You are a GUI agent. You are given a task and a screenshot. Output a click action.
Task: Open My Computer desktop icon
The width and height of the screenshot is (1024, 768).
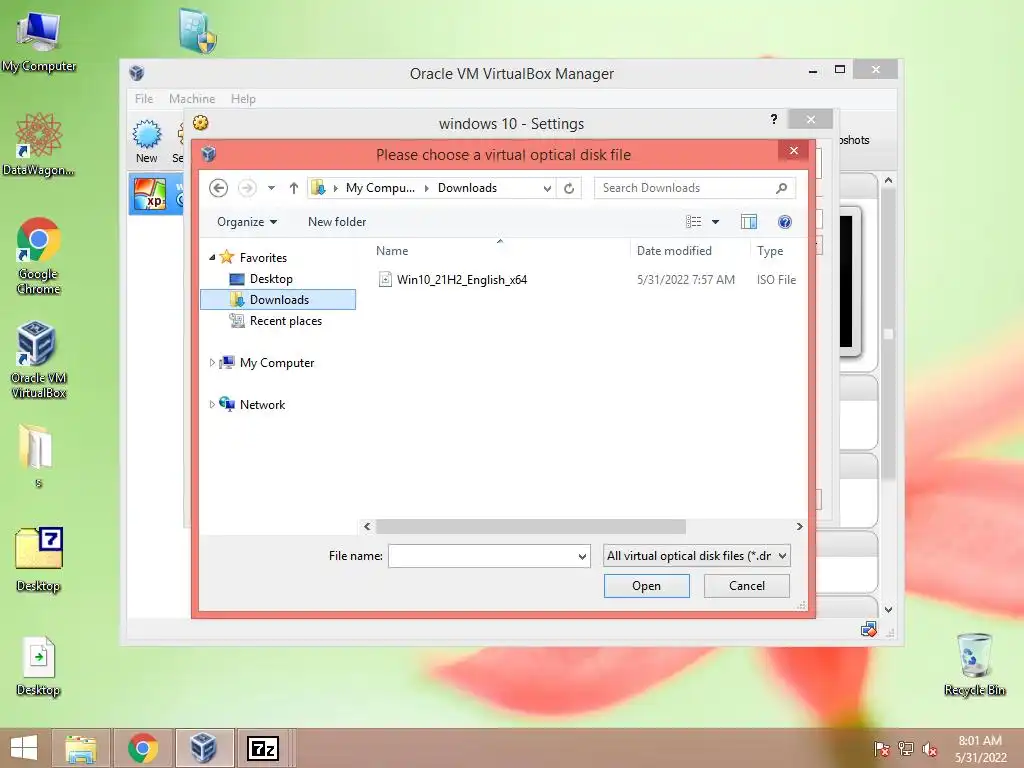(x=39, y=41)
